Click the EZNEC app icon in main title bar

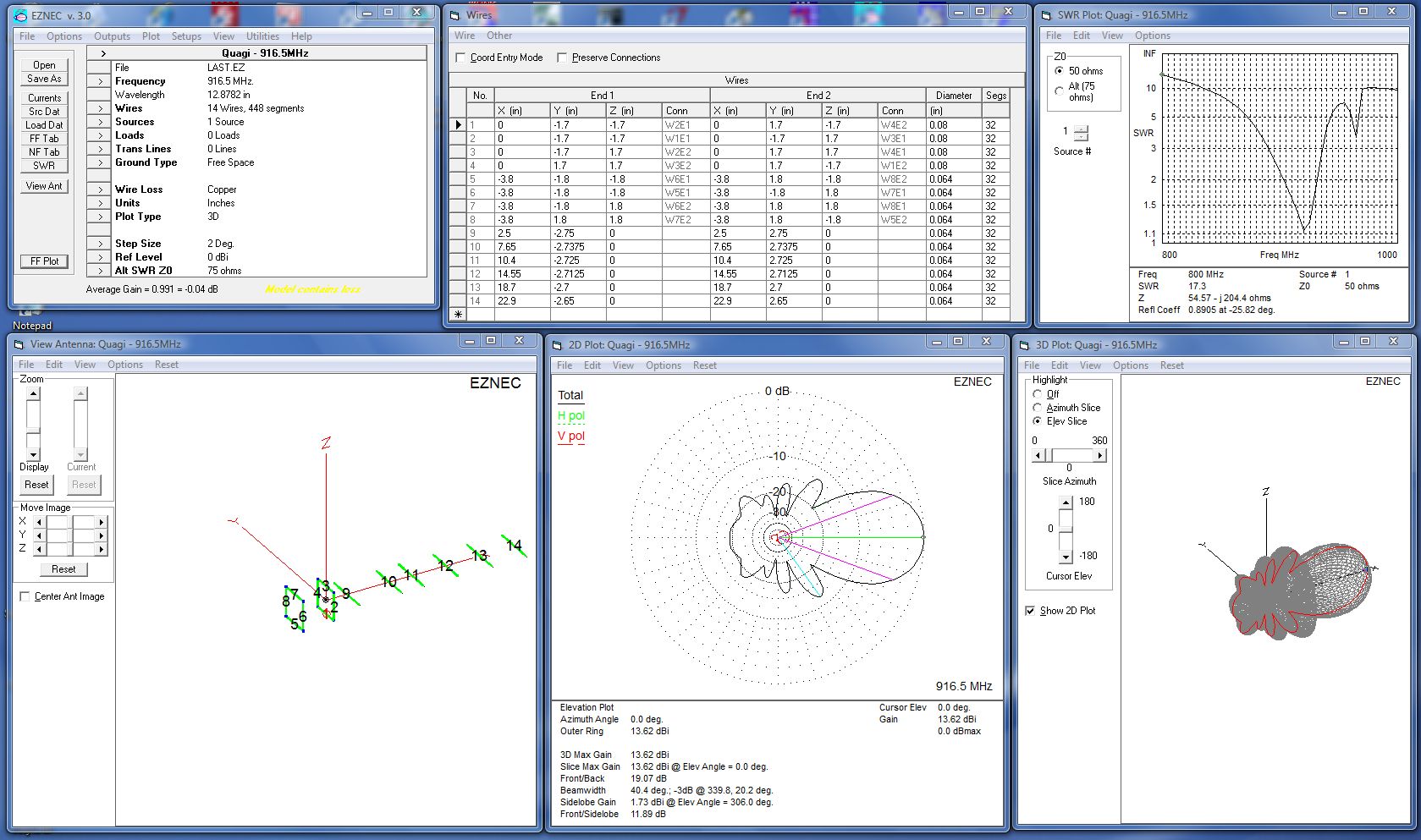point(20,15)
